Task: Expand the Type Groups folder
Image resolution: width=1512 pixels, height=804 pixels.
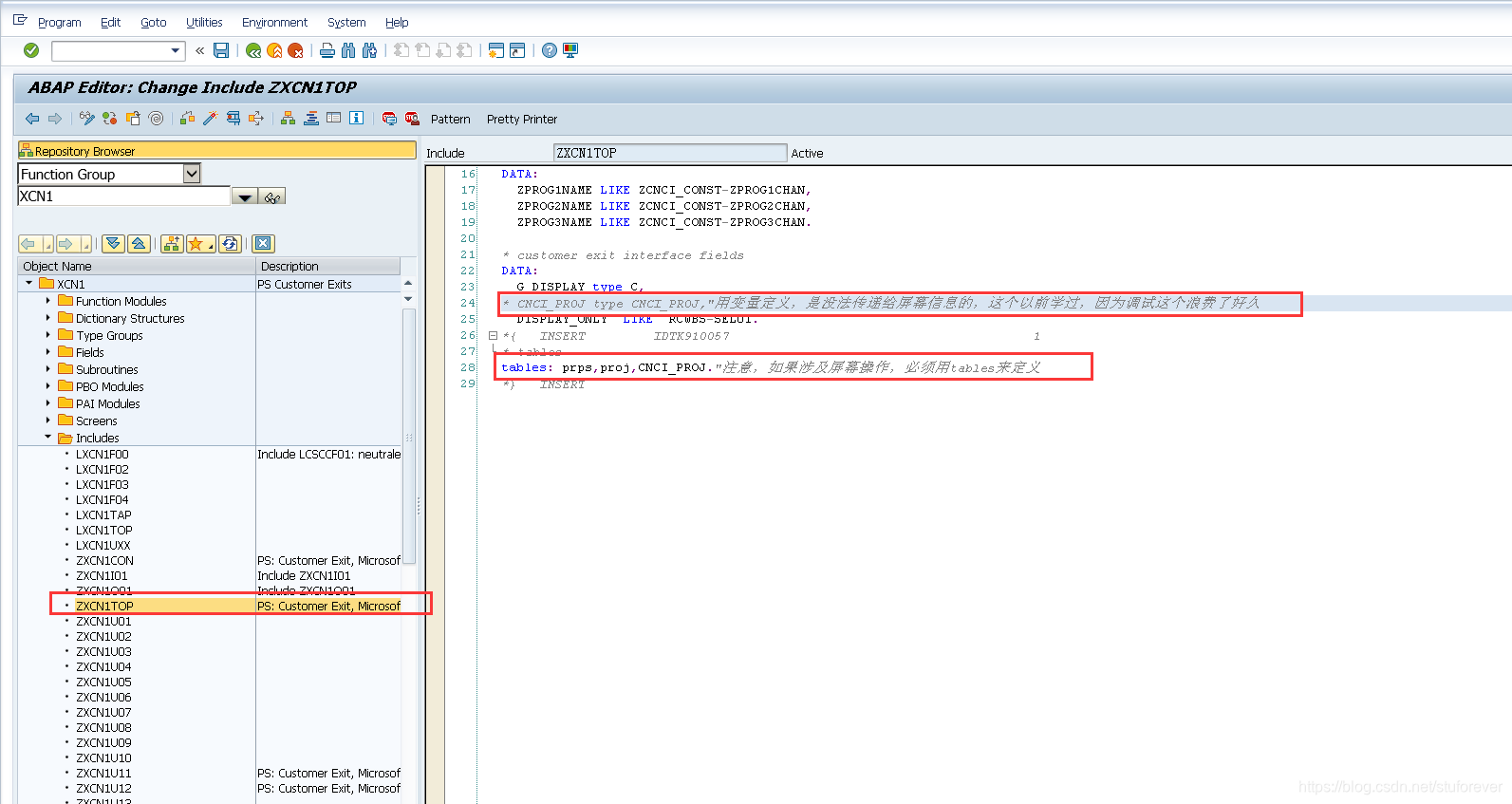Action: (48, 334)
